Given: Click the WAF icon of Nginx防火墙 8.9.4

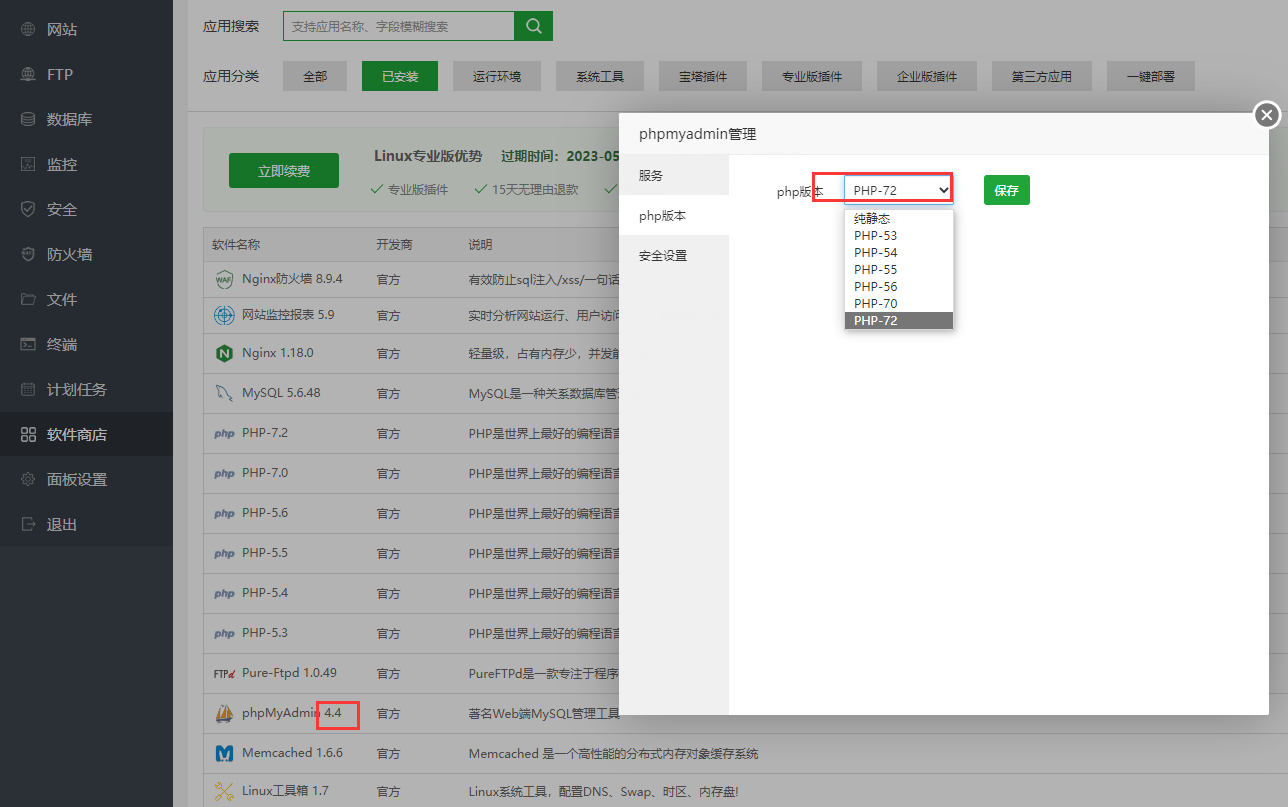Looking at the screenshot, I should [x=224, y=280].
